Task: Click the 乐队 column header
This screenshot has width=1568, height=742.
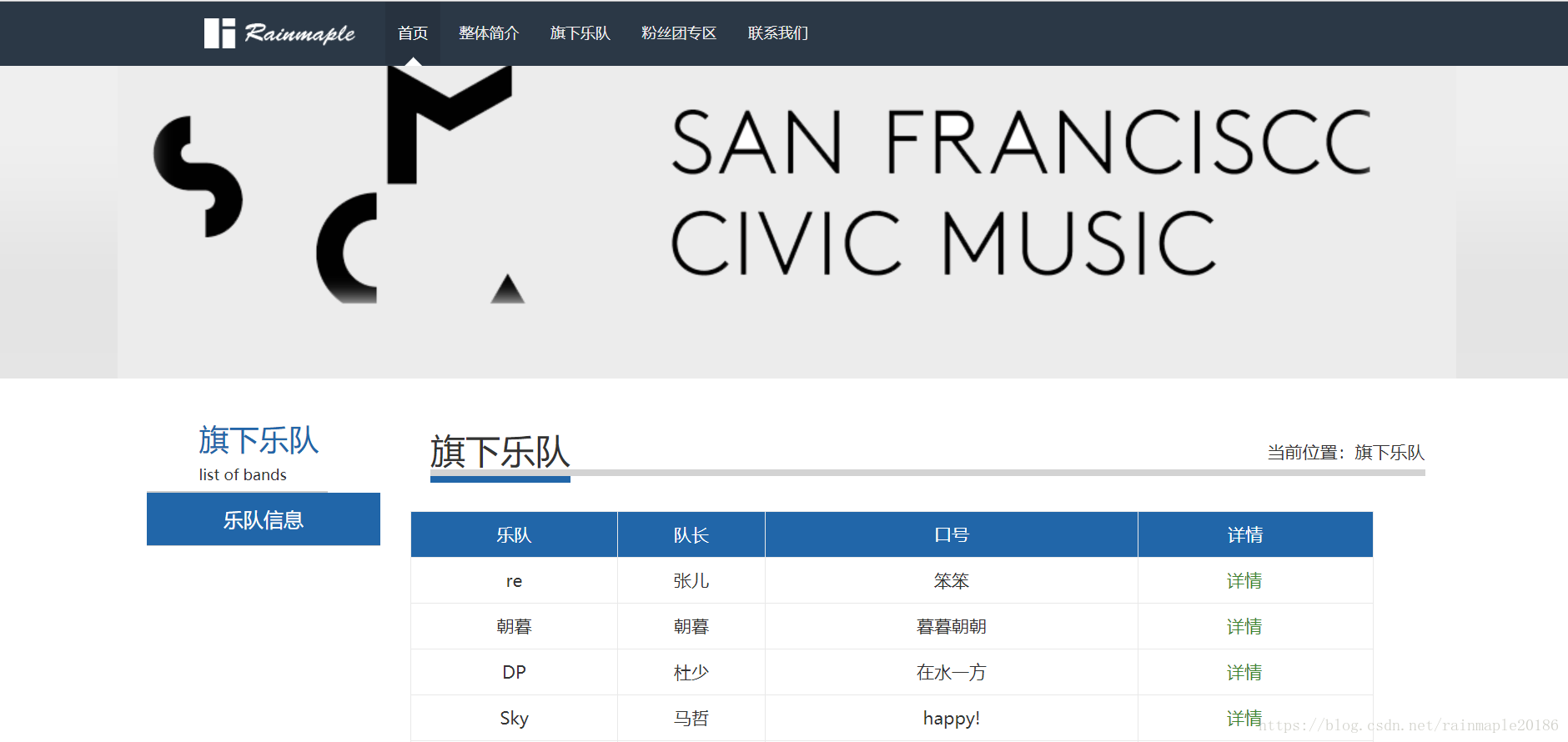Action: pos(514,534)
